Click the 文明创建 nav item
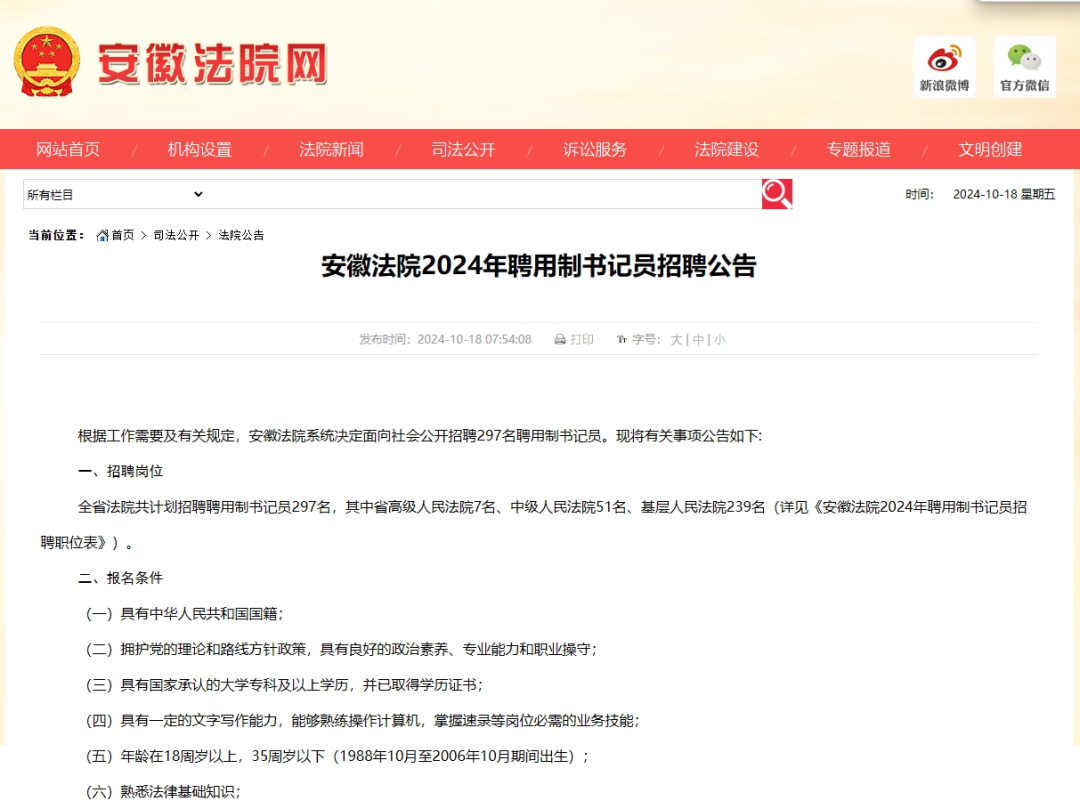 pos(990,150)
